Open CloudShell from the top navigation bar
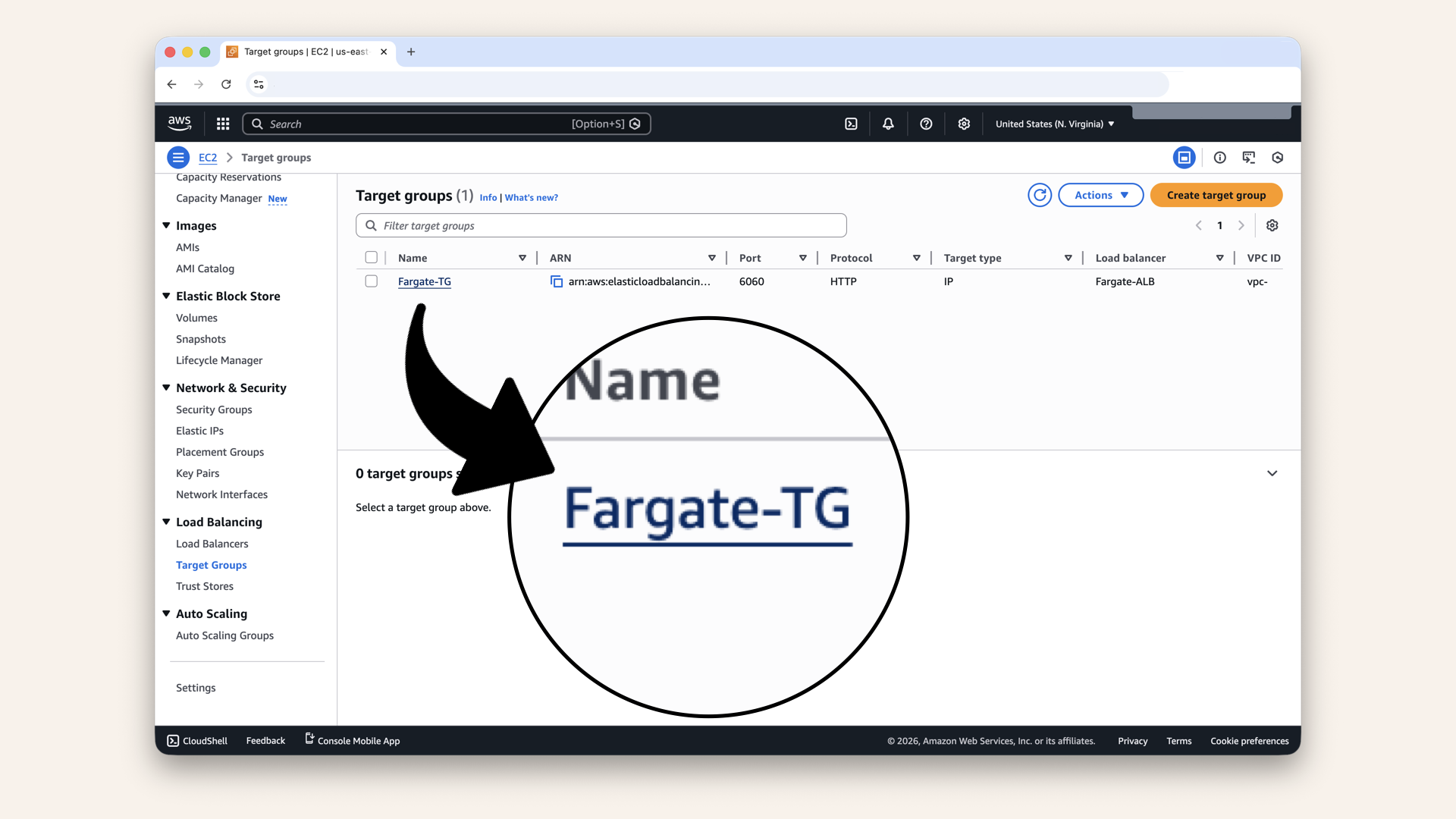Image resolution: width=1456 pixels, height=819 pixels. [851, 124]
